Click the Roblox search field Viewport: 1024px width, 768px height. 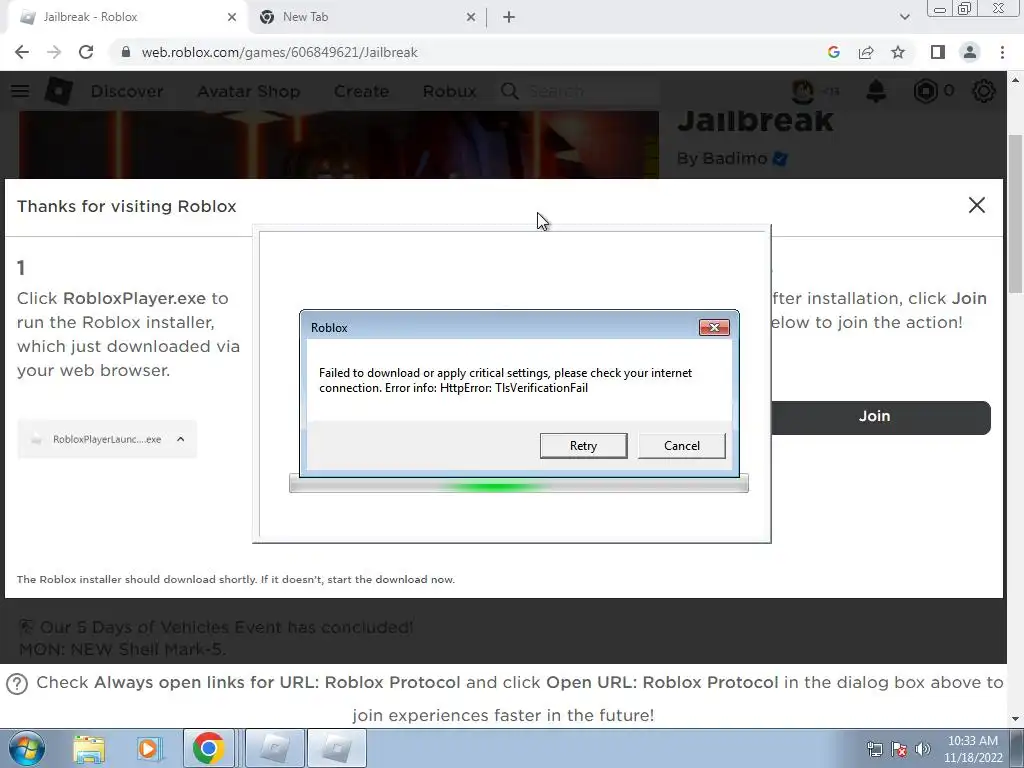pos(578,91)
